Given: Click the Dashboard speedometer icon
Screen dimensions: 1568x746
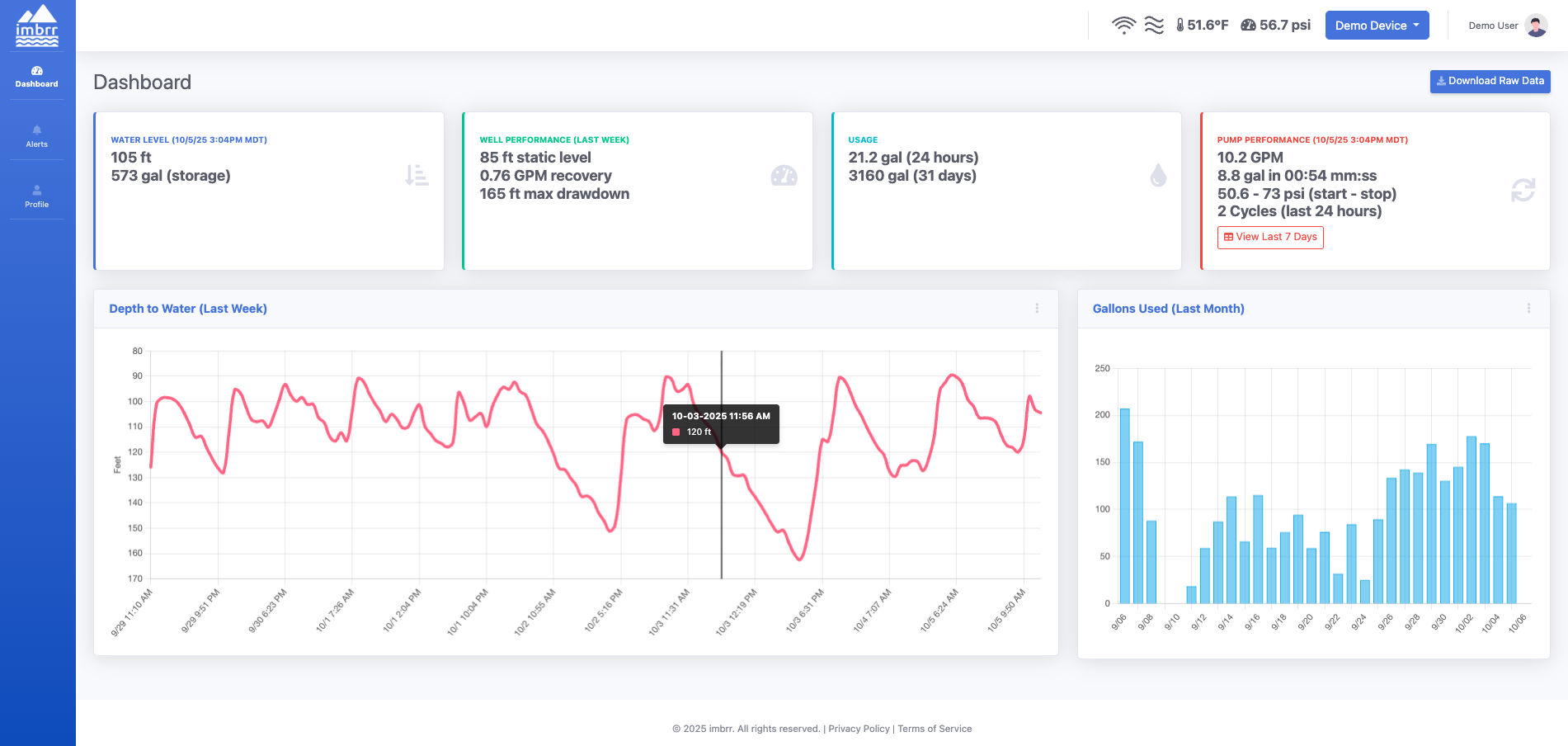Looking at the screenshot, I should click(36, 70).
